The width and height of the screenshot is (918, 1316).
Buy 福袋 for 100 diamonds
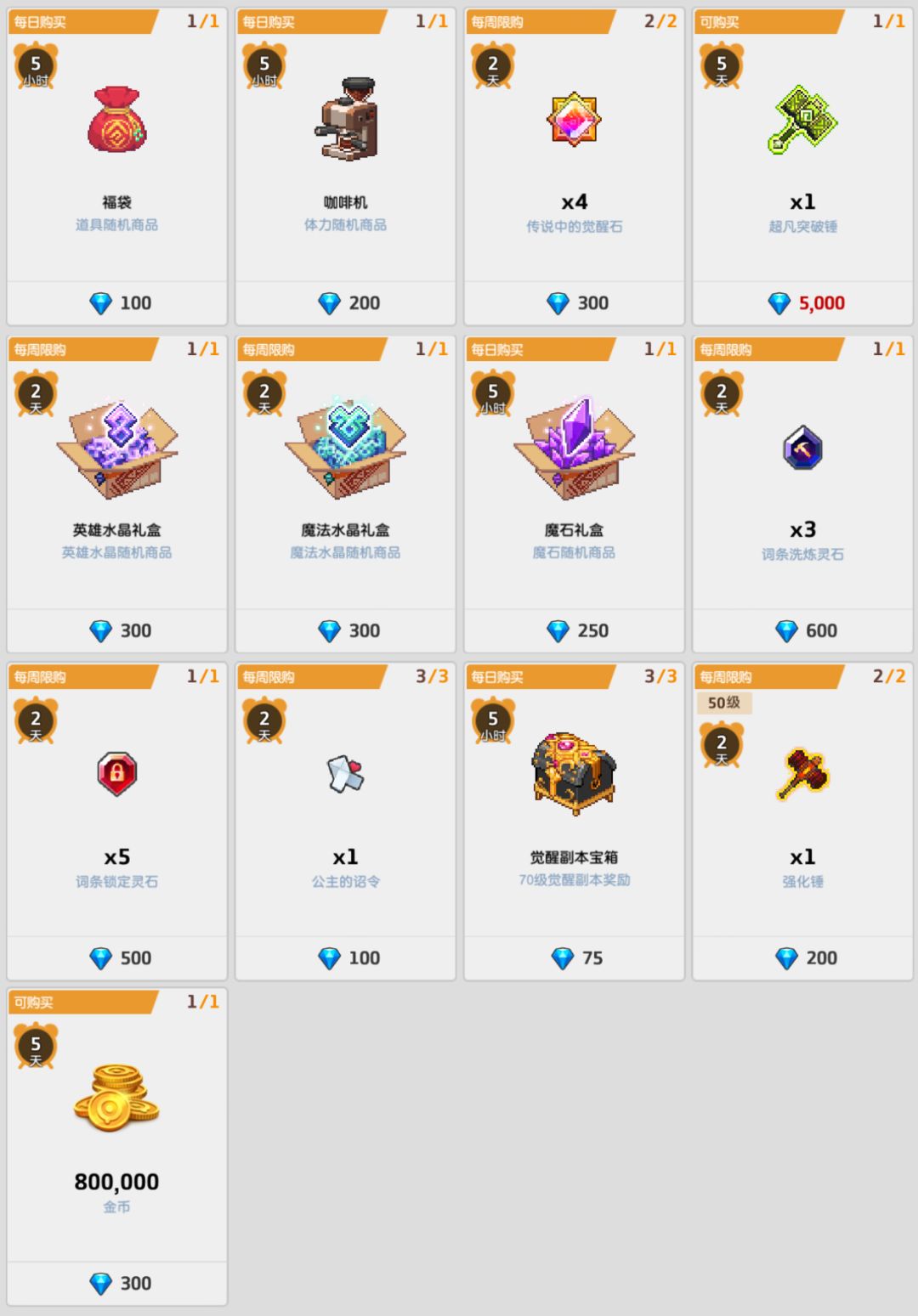coord(117,303)
